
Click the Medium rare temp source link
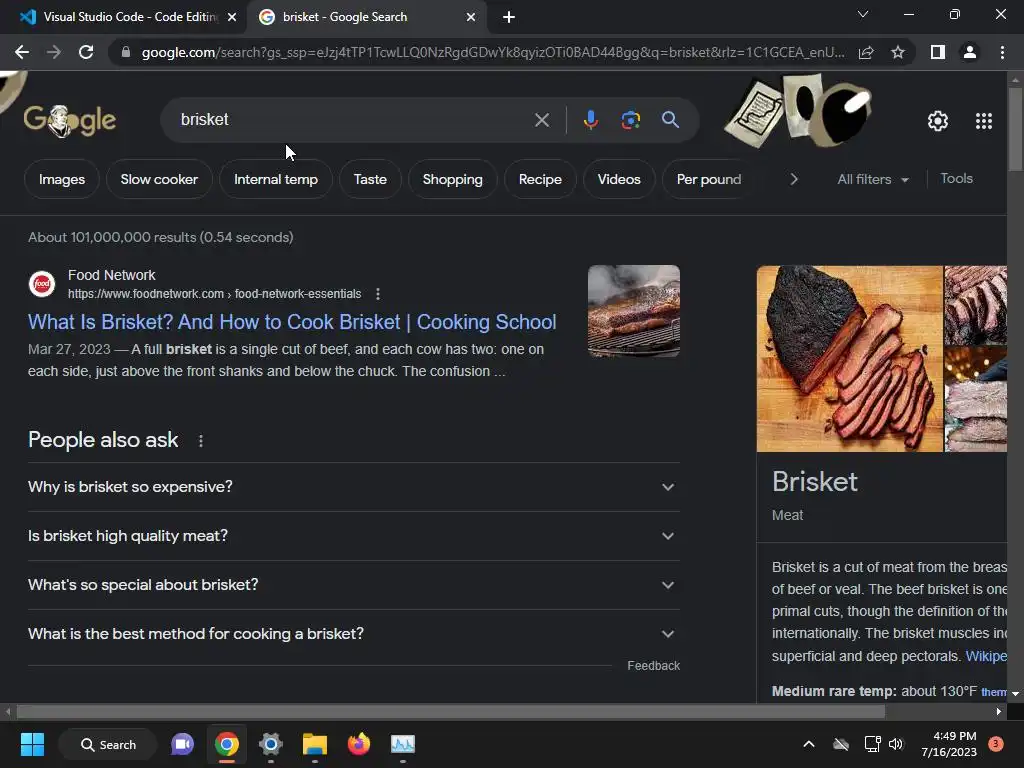993,692
